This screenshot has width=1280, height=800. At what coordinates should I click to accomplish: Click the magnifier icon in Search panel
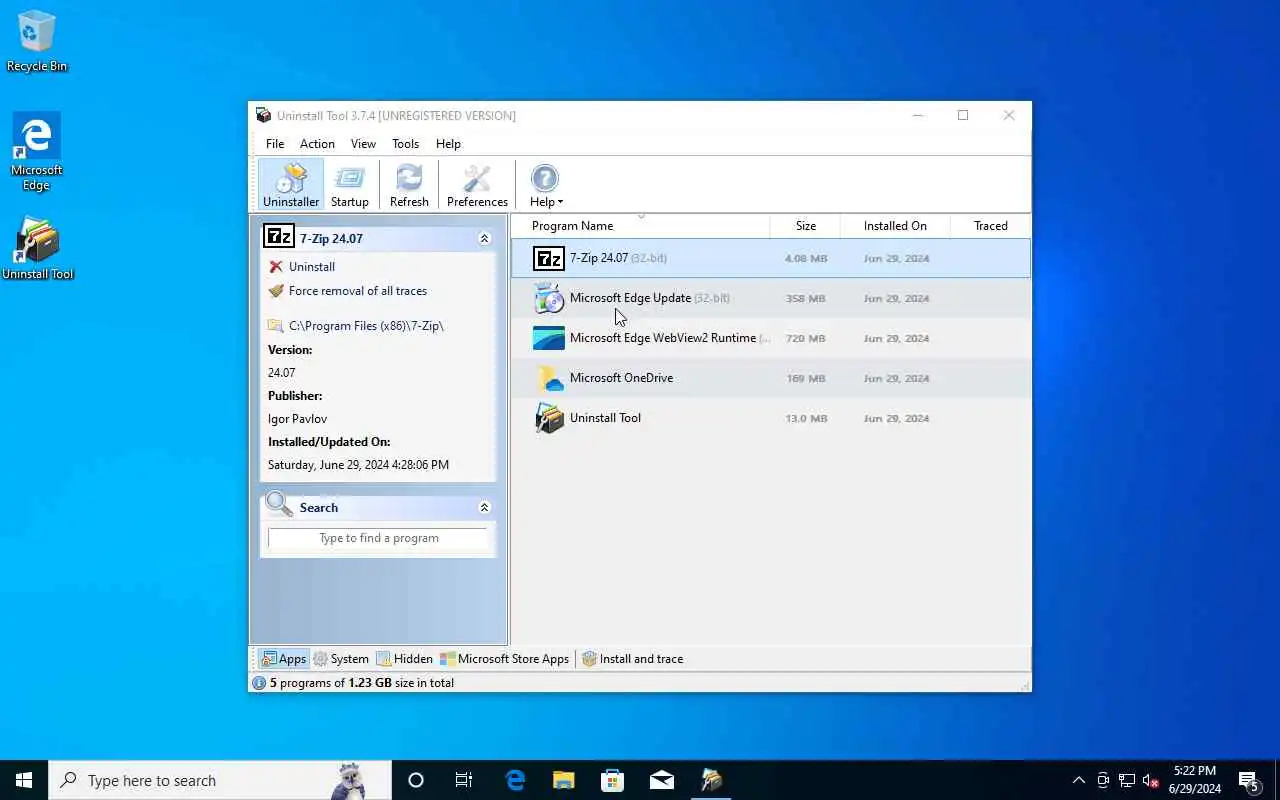coord(279,505)
